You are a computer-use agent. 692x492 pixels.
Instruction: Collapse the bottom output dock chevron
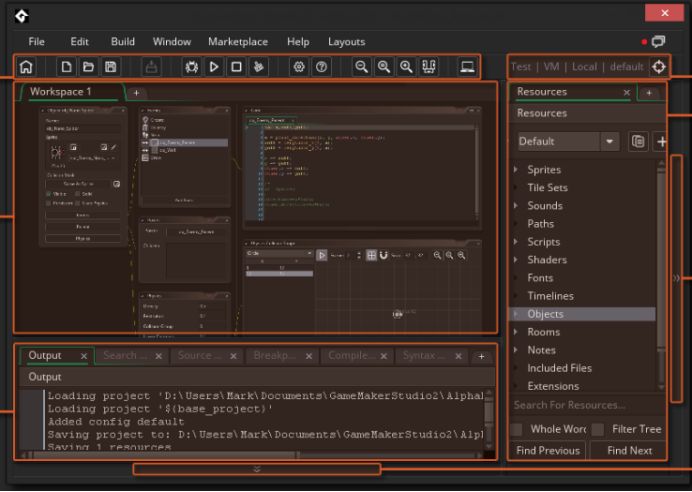click(257, 468)
